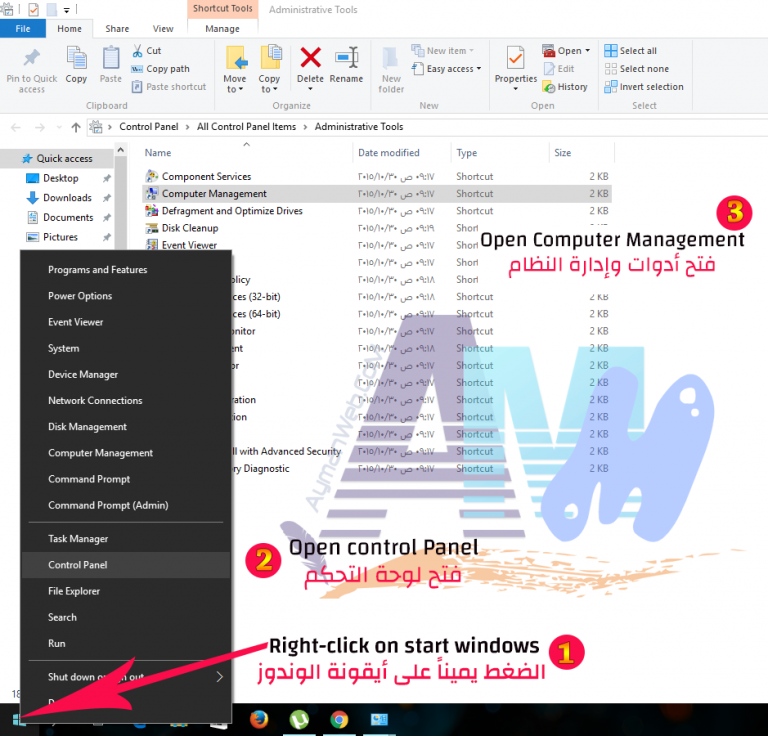Open Desktop in the navigation pane
The image size is (768, 736).
pyautogui.click(x=61, y=178)
